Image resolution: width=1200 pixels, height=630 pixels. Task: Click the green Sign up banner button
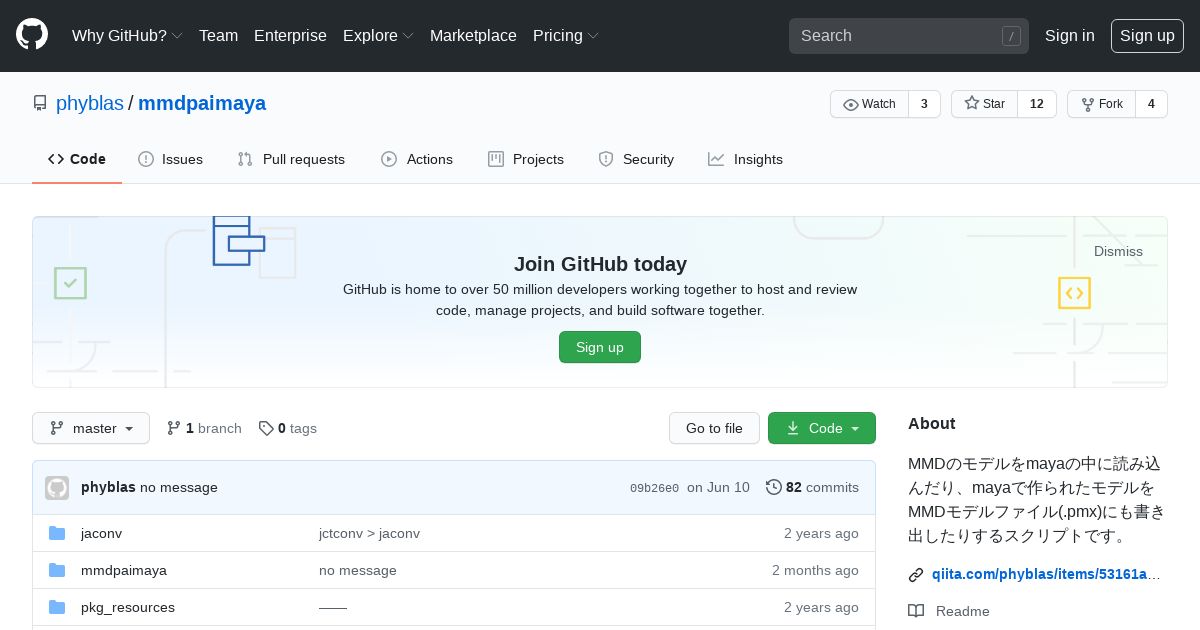click(x=600, y=347)
